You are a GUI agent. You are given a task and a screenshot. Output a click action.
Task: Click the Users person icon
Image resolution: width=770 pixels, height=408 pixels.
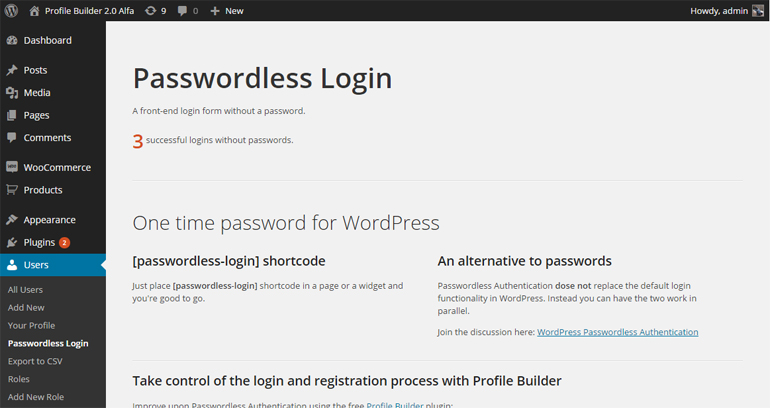point(12,265)
